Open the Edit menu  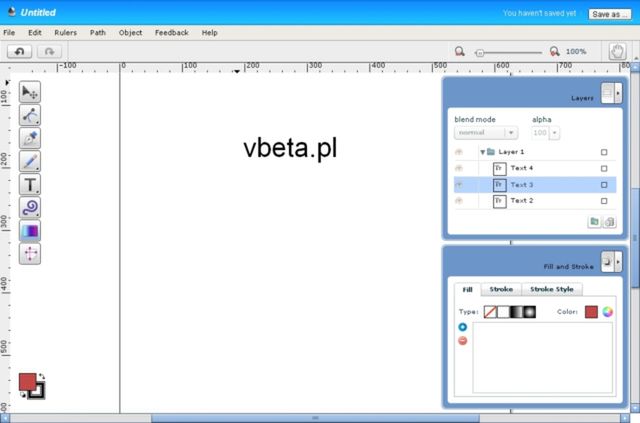[35, 33]
